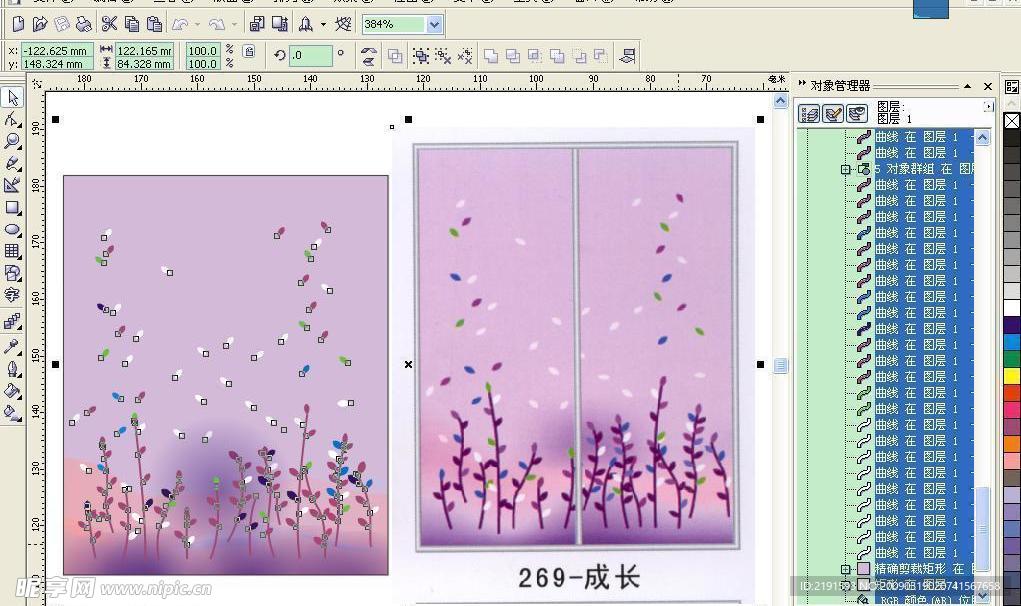Select the Pick arrow tool

(12, 98)
